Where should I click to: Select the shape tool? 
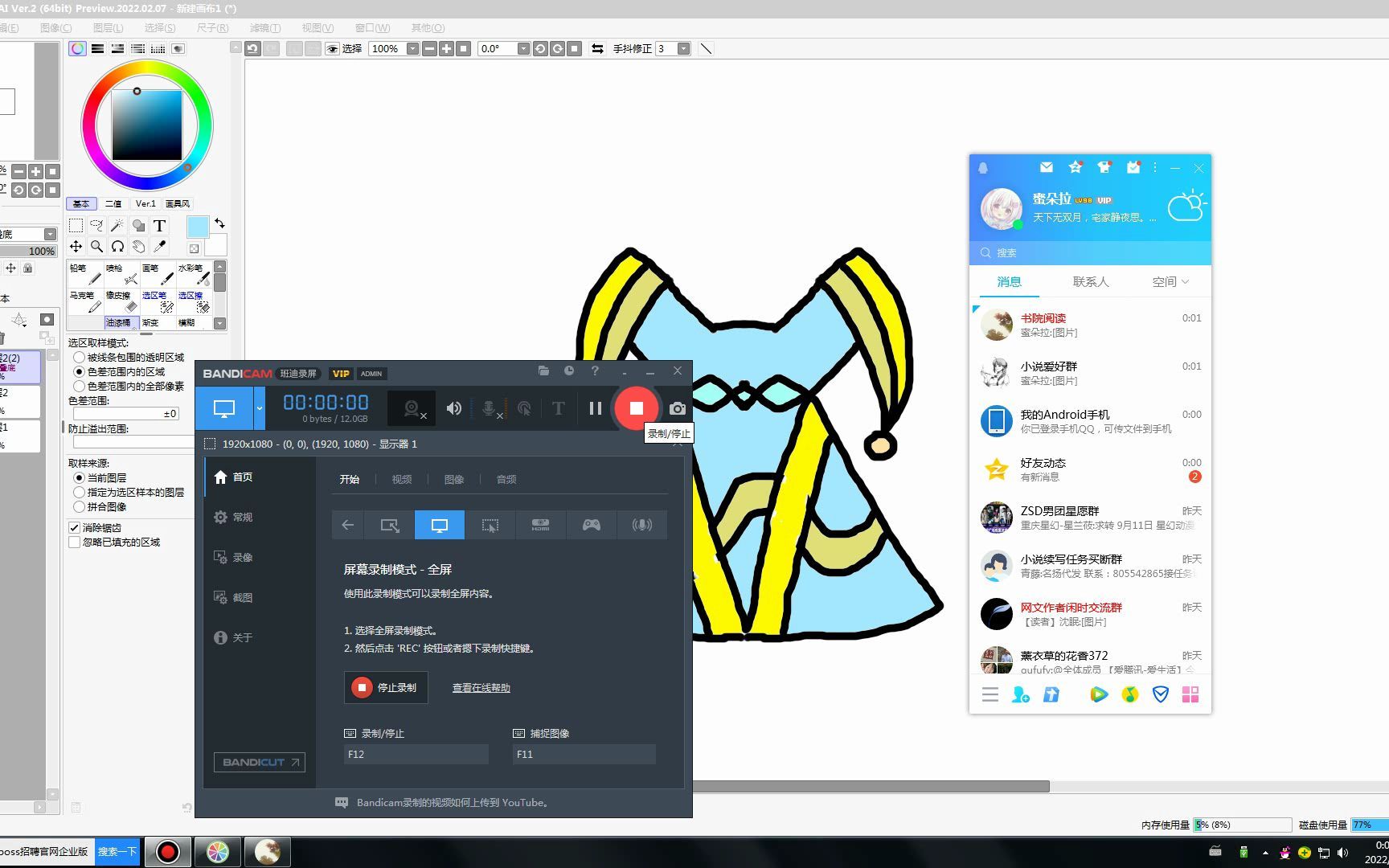coord(138,226)
